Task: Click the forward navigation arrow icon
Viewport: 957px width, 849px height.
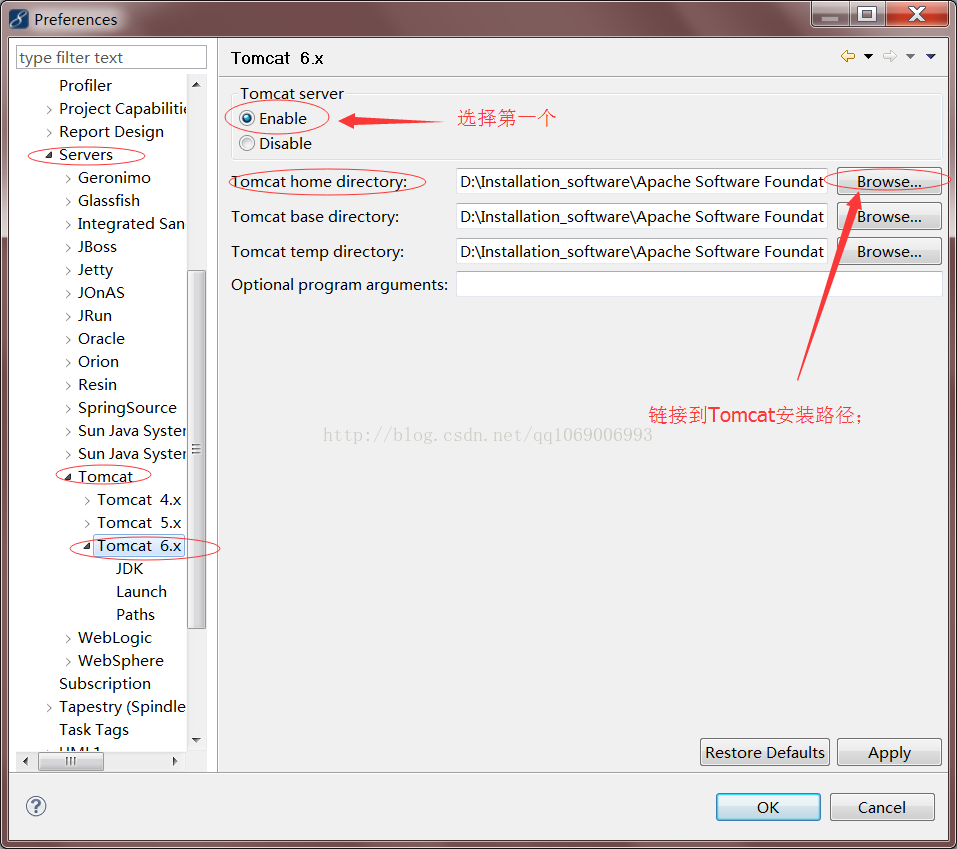Action: click(x=890, y=56)
